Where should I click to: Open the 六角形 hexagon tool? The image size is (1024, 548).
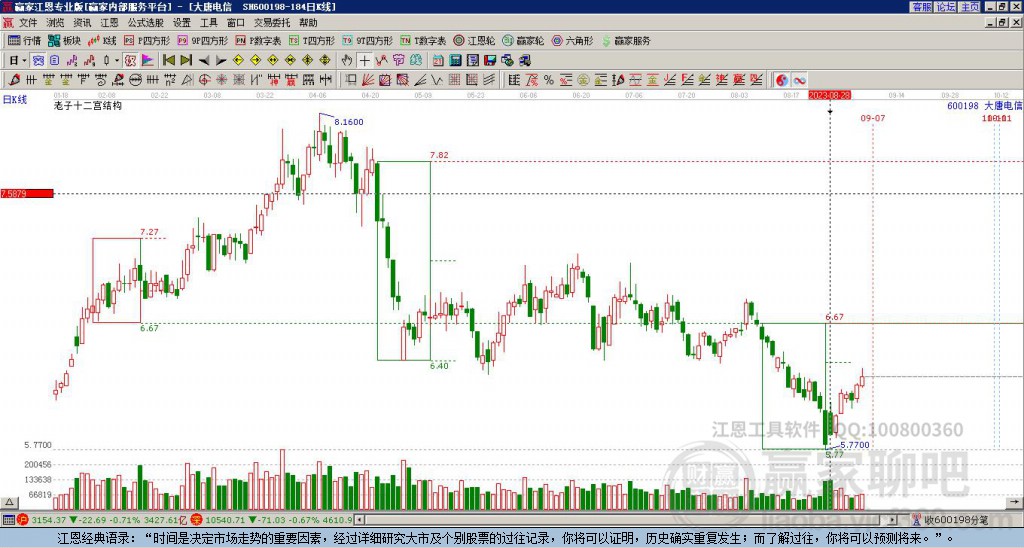573,40
